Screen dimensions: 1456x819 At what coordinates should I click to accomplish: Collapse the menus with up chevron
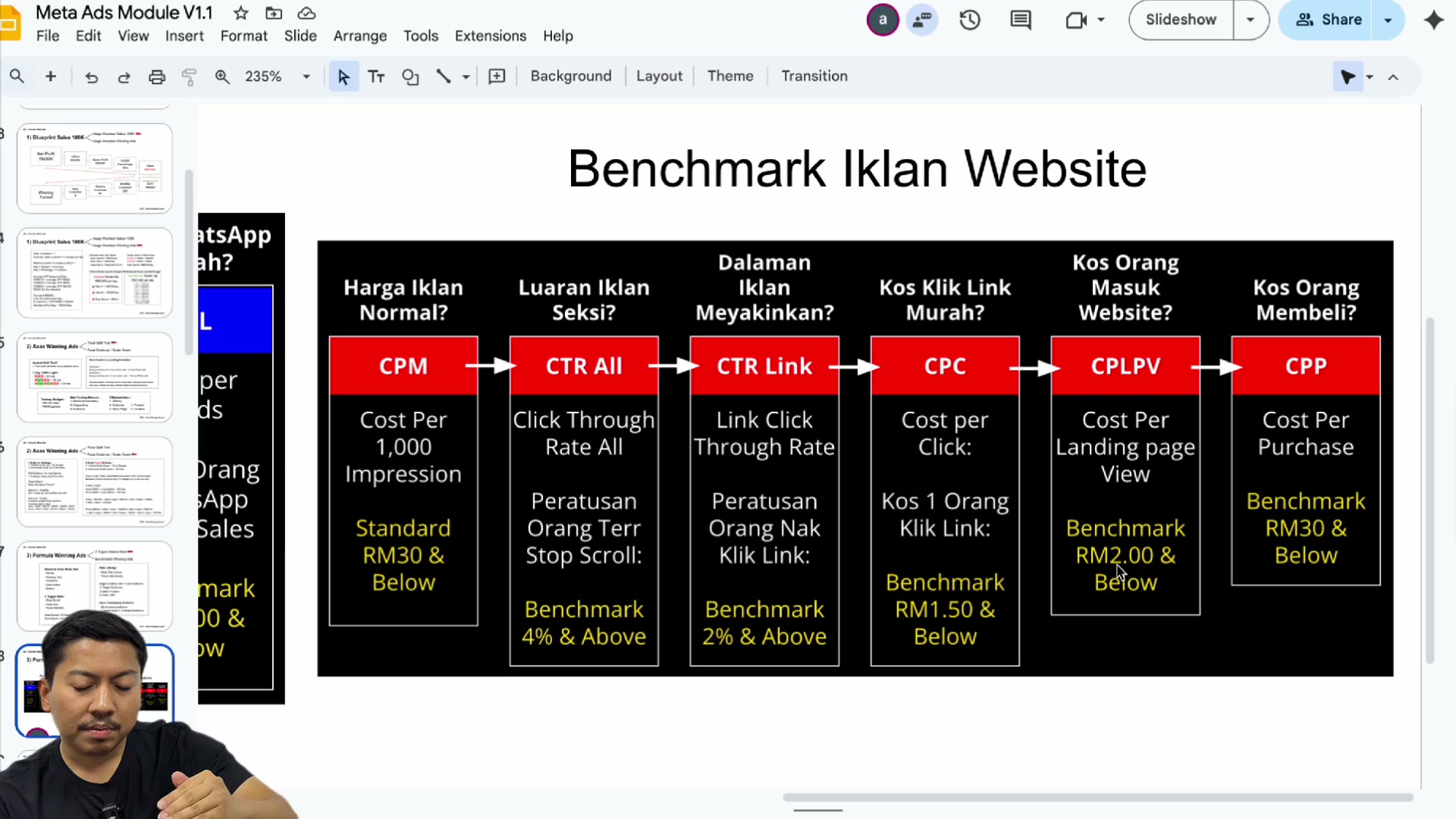coord(1393,77)
